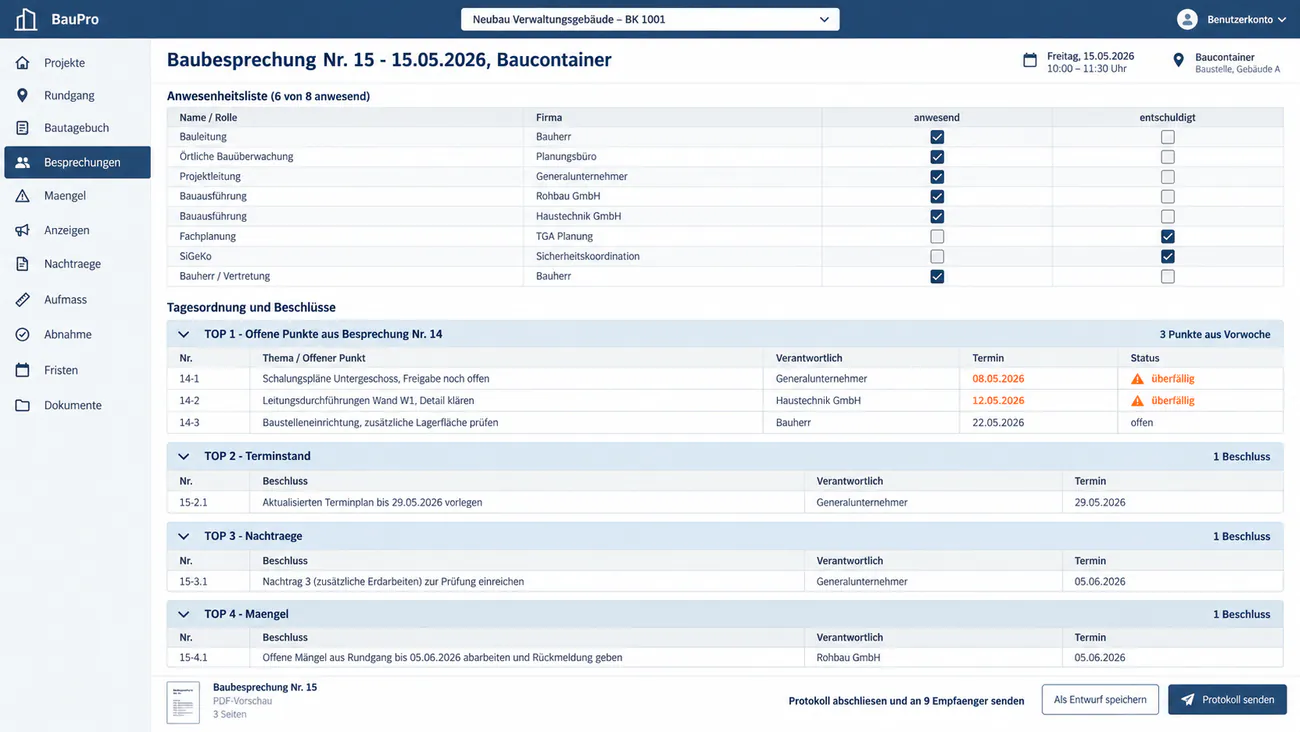Click the Projekte home icon
Viewport: 1300px width, 732px height.
(x=23, y=63)
